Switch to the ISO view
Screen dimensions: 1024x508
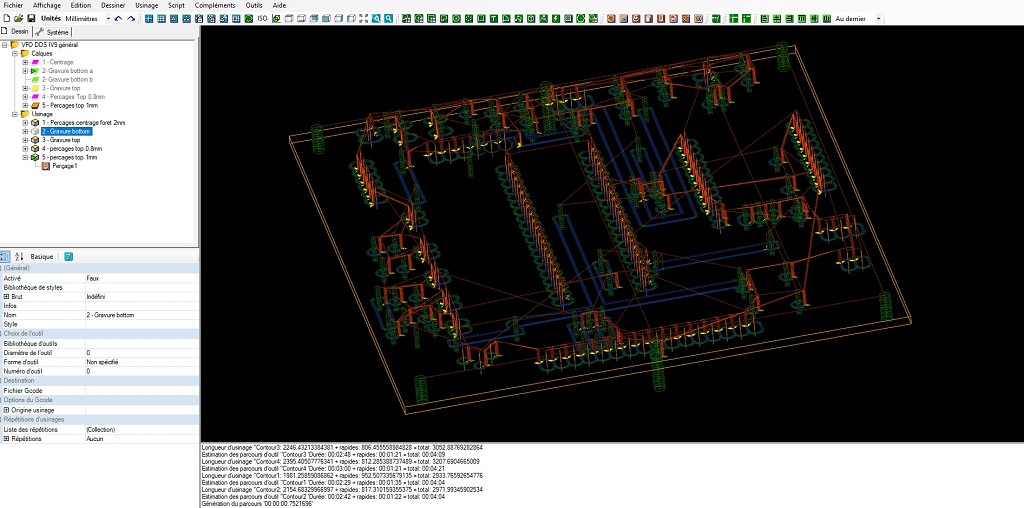[262, 18]
